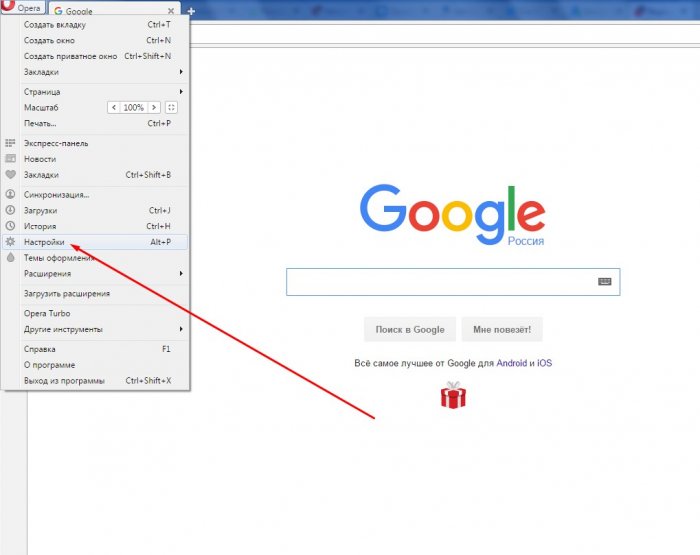The image size is (700, 555).
Task: Click the Новости newspaper icon
Action: pyautogui.click(x=10, y=159)
